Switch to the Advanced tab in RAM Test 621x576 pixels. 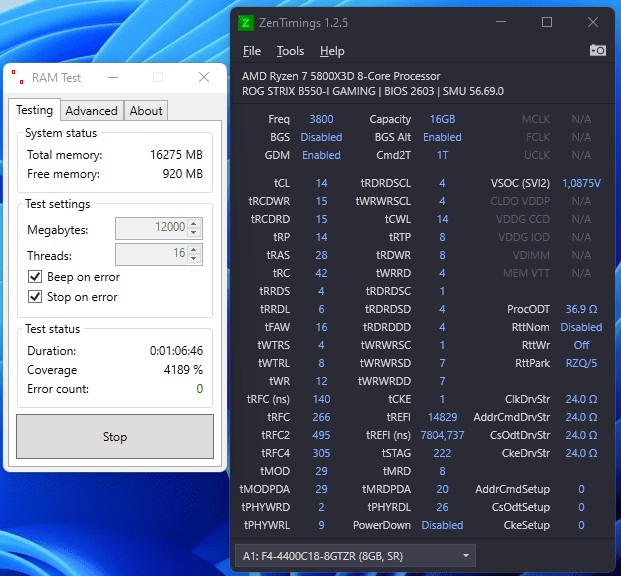[91, 111]
